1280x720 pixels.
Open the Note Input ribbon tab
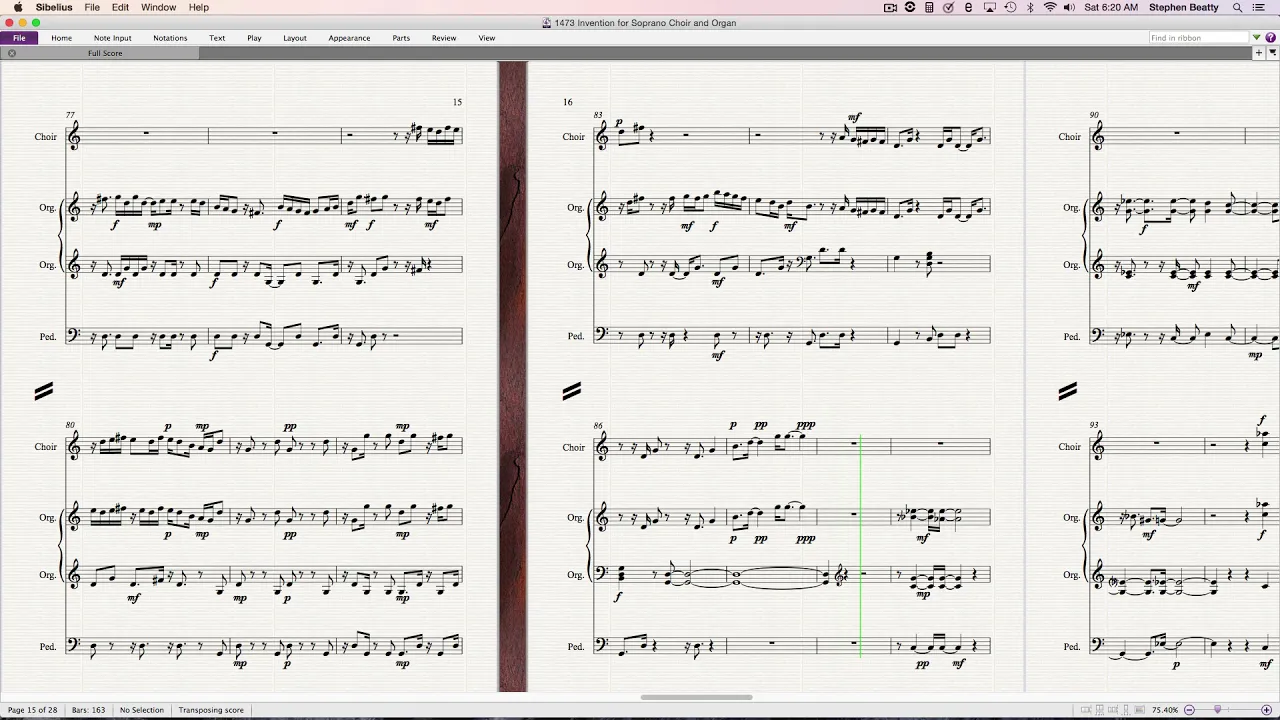click(112, 38)
